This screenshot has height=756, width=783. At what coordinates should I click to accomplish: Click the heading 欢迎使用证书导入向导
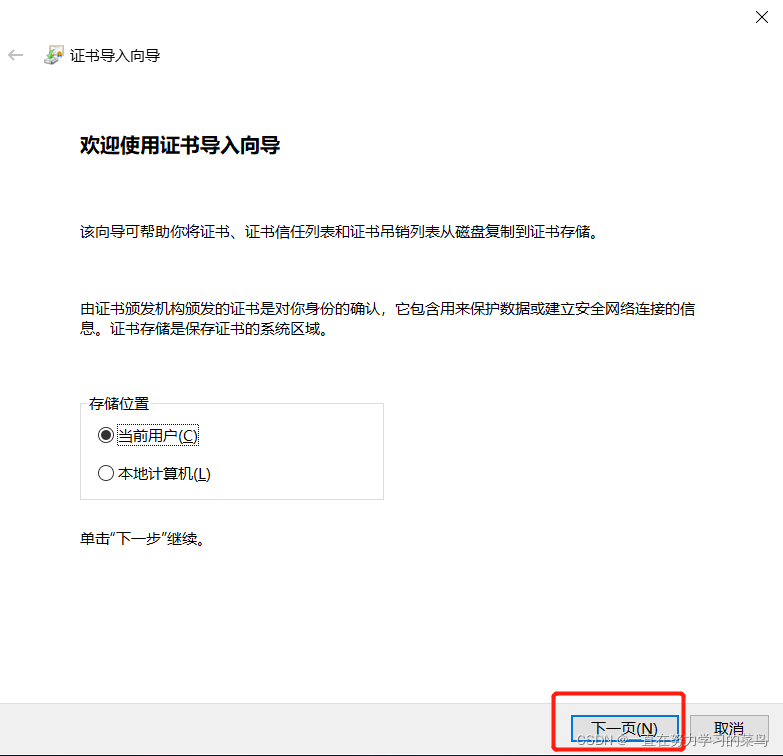180,145
